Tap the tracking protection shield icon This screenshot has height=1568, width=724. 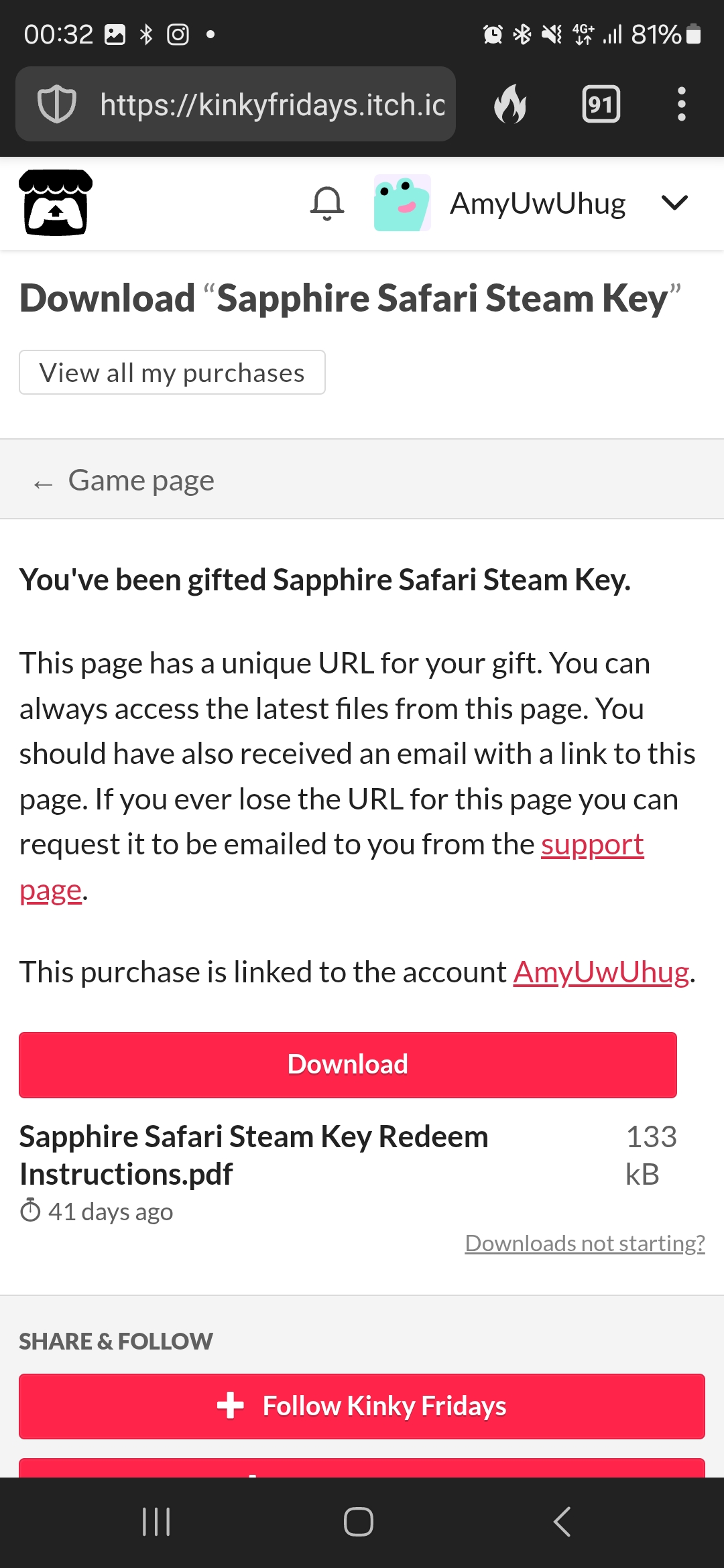coord(57,104)
